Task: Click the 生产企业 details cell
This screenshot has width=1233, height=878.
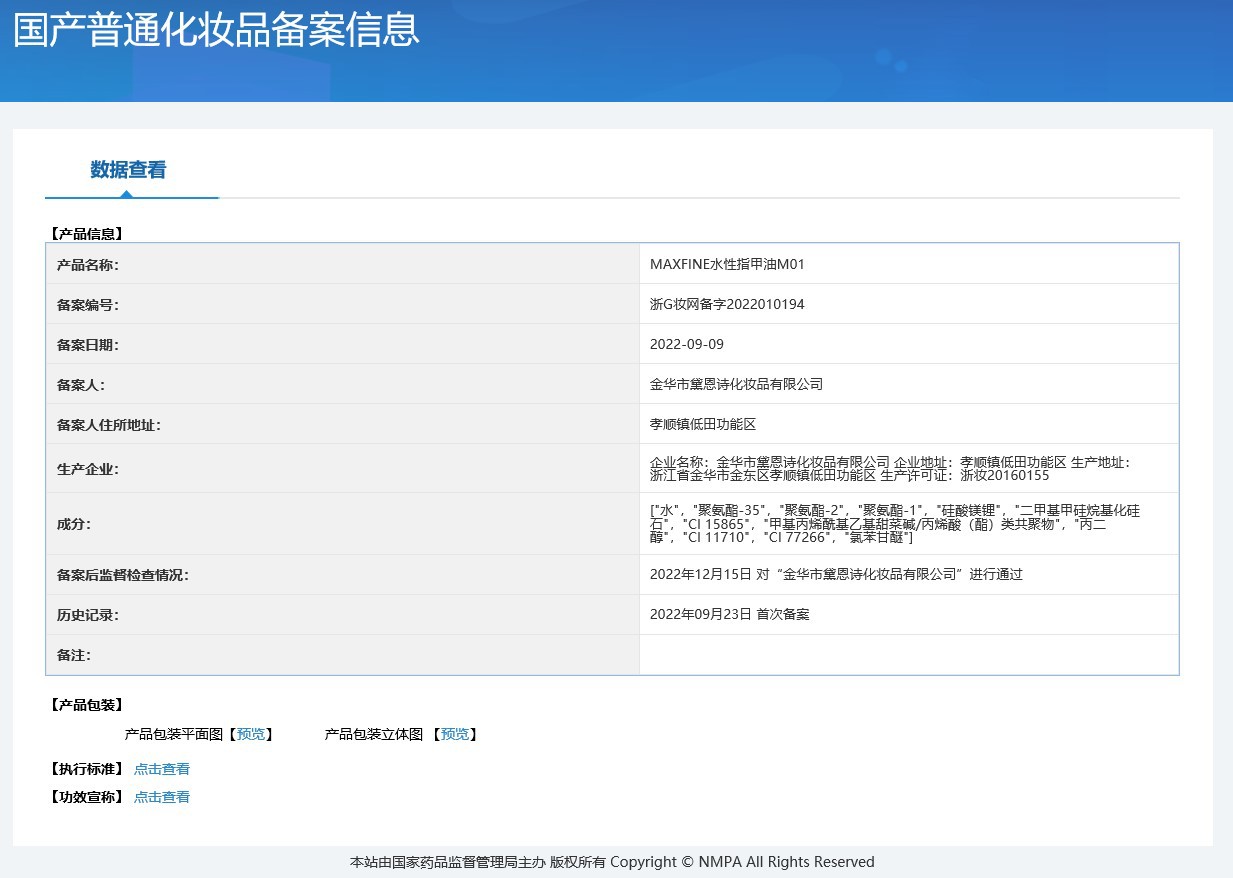Action: (909, 468)
